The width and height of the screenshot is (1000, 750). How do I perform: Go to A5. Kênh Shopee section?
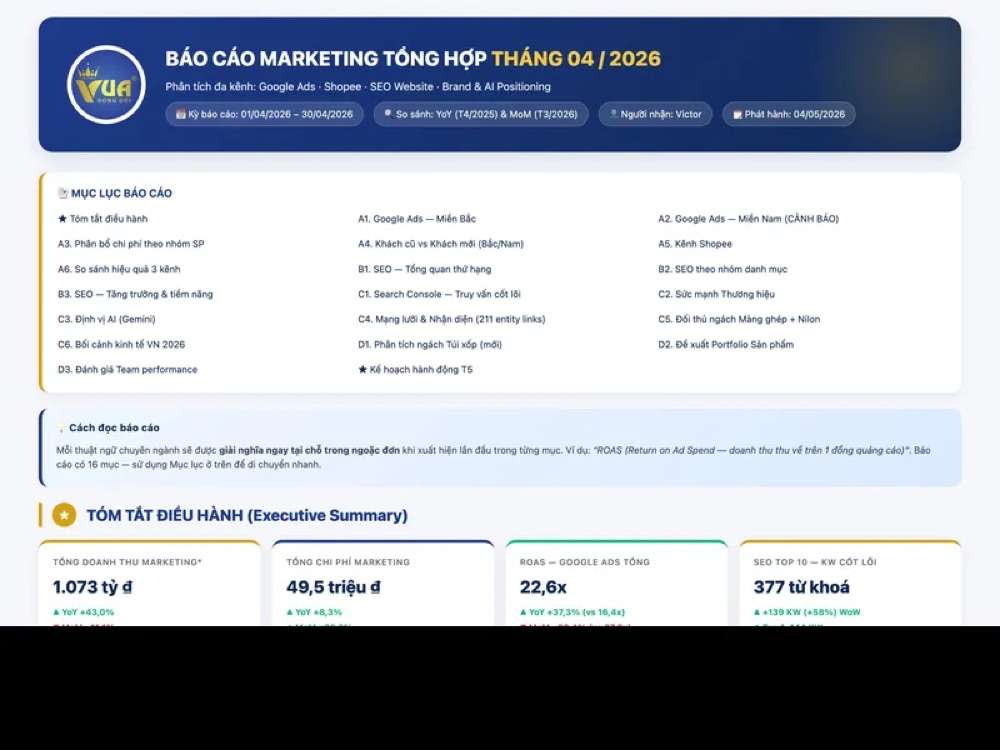[695, 244]
